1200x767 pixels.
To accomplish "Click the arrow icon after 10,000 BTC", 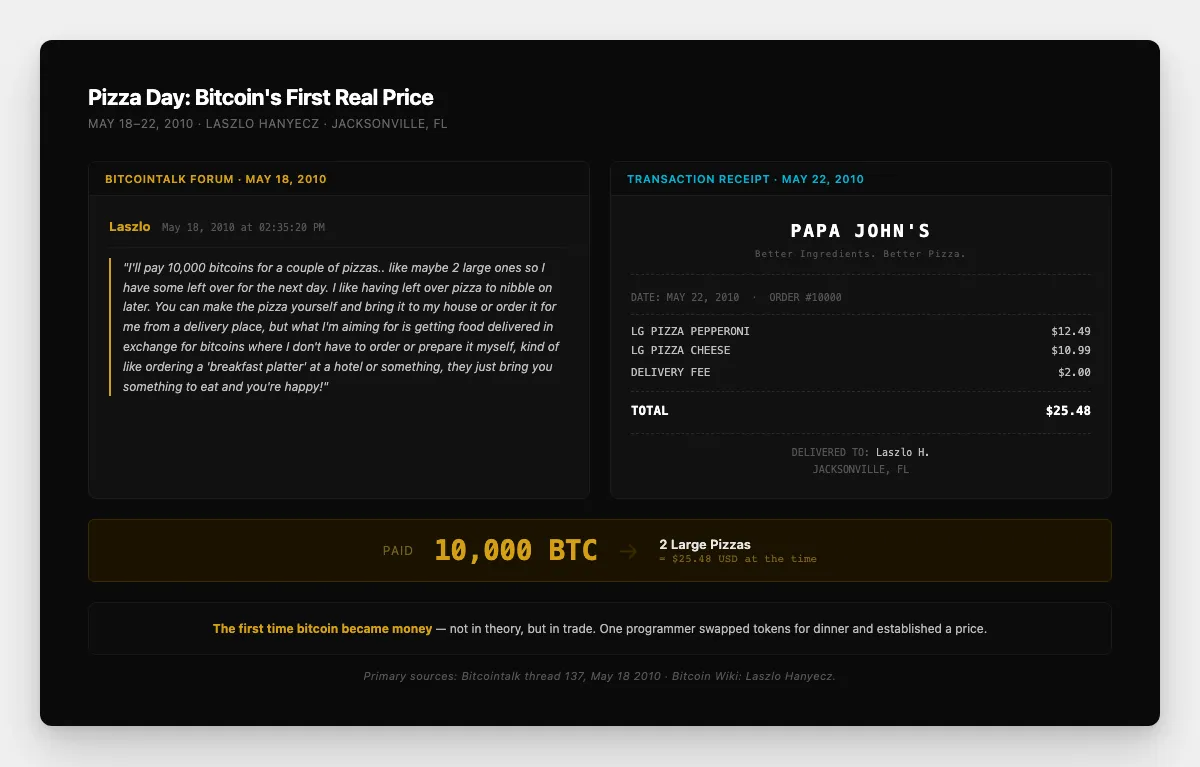I will coord(628,551).
